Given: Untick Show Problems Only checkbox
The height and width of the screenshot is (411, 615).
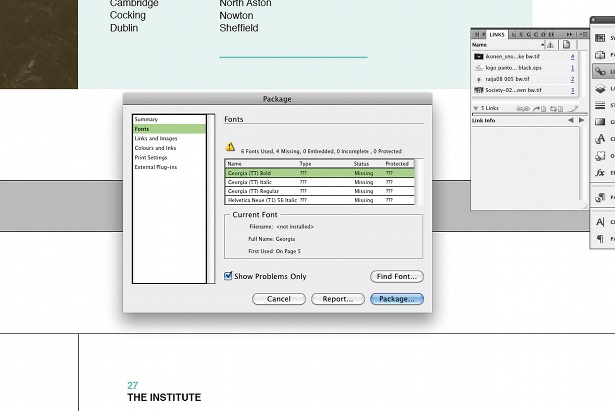Looking at the screenshot, I should (228, 276).
